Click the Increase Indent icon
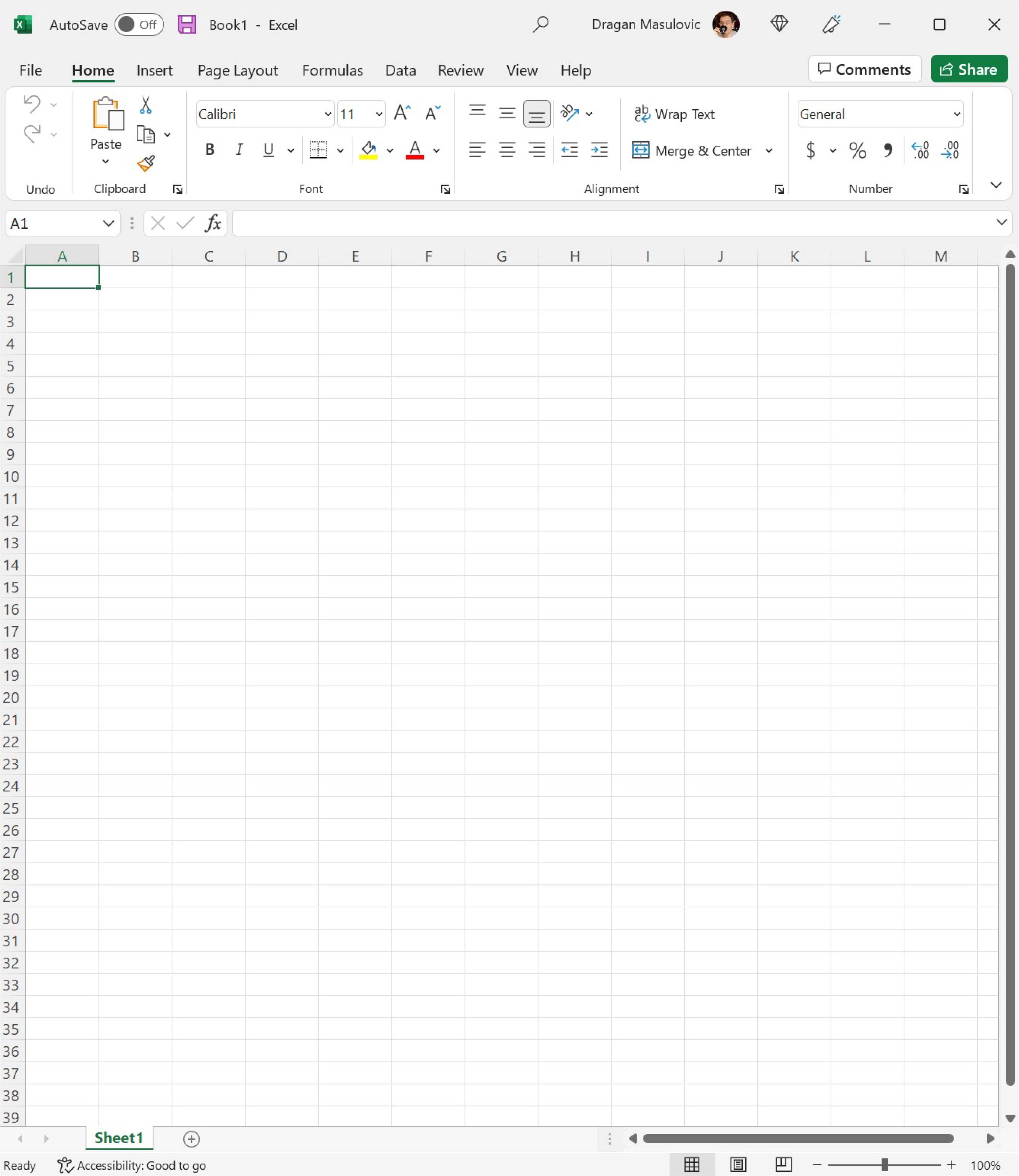1019x1176 pixels. (599, 150)
